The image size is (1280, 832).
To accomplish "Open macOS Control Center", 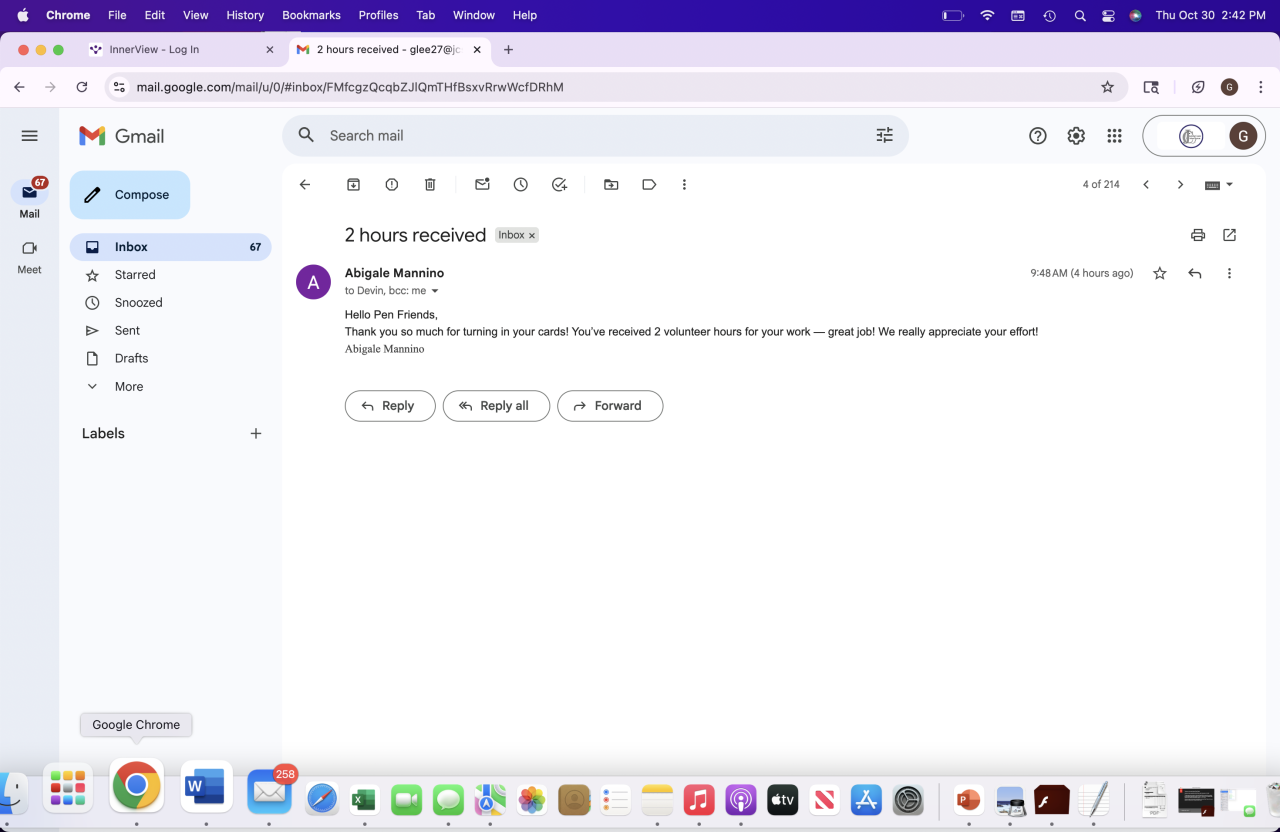I will coord(1108,15).
